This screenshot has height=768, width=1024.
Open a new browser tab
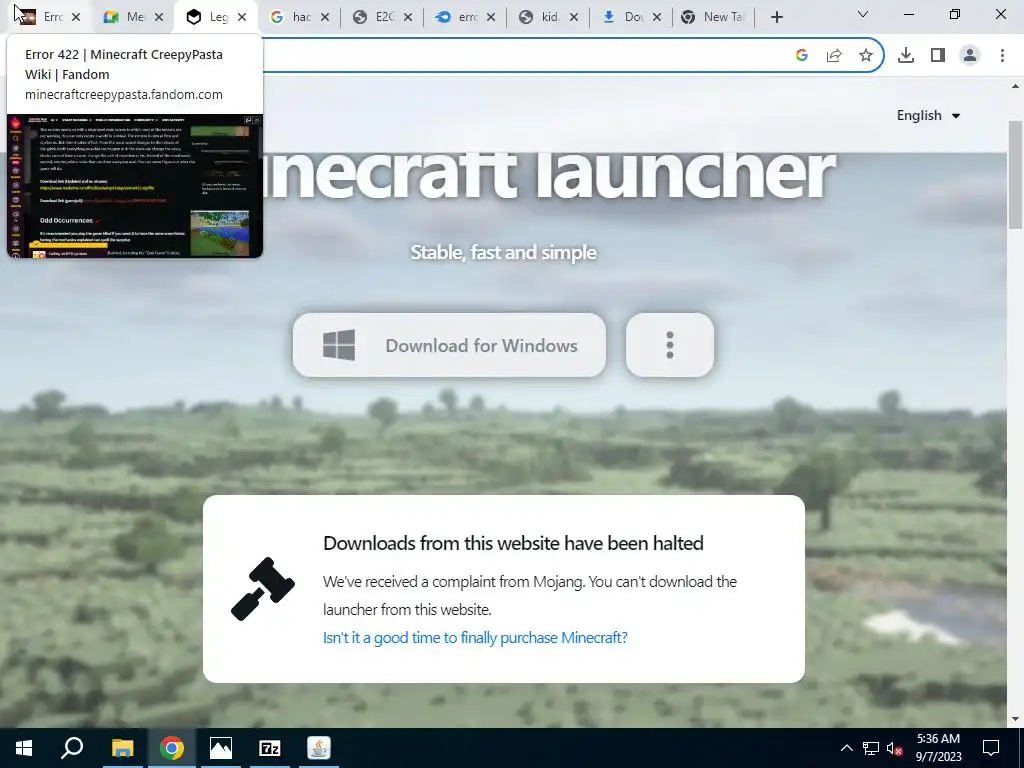(x=776, y=18)
